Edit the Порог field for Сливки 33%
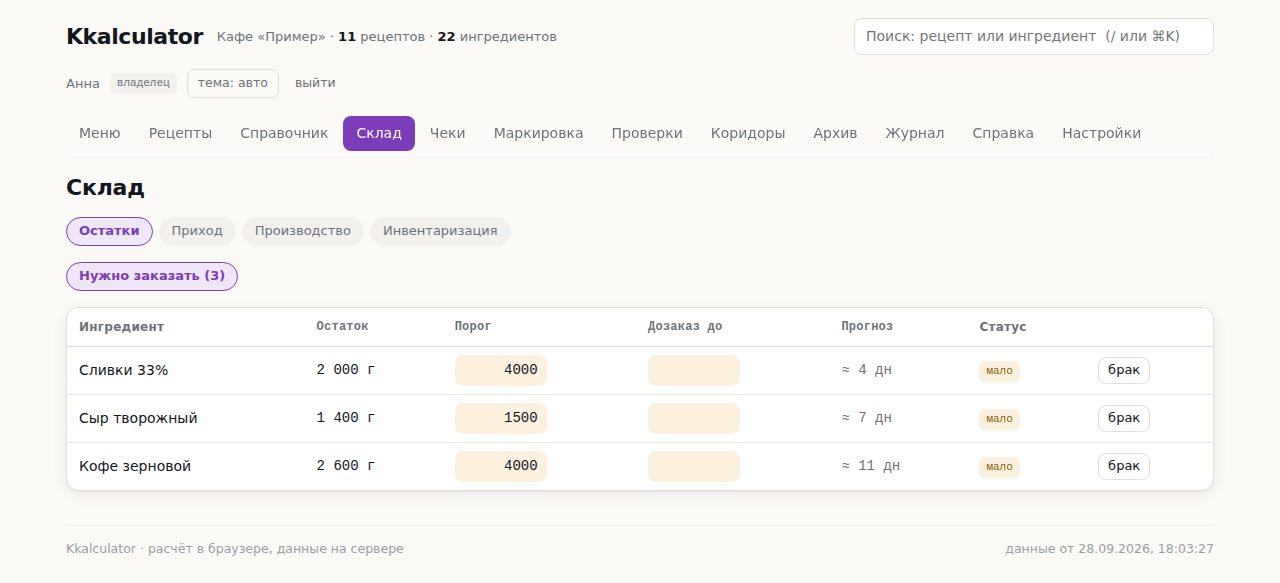 click(x=501, y=370)
